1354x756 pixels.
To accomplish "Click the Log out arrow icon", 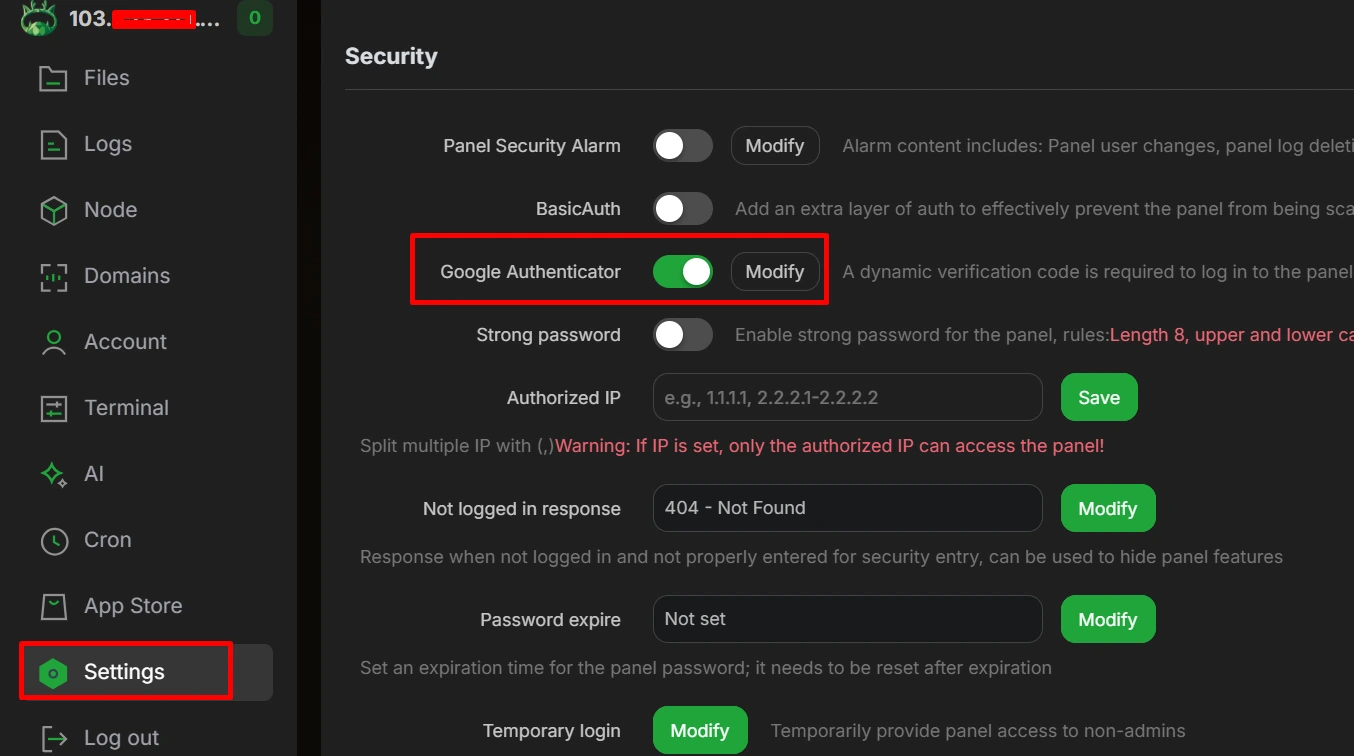I will 53,738.
